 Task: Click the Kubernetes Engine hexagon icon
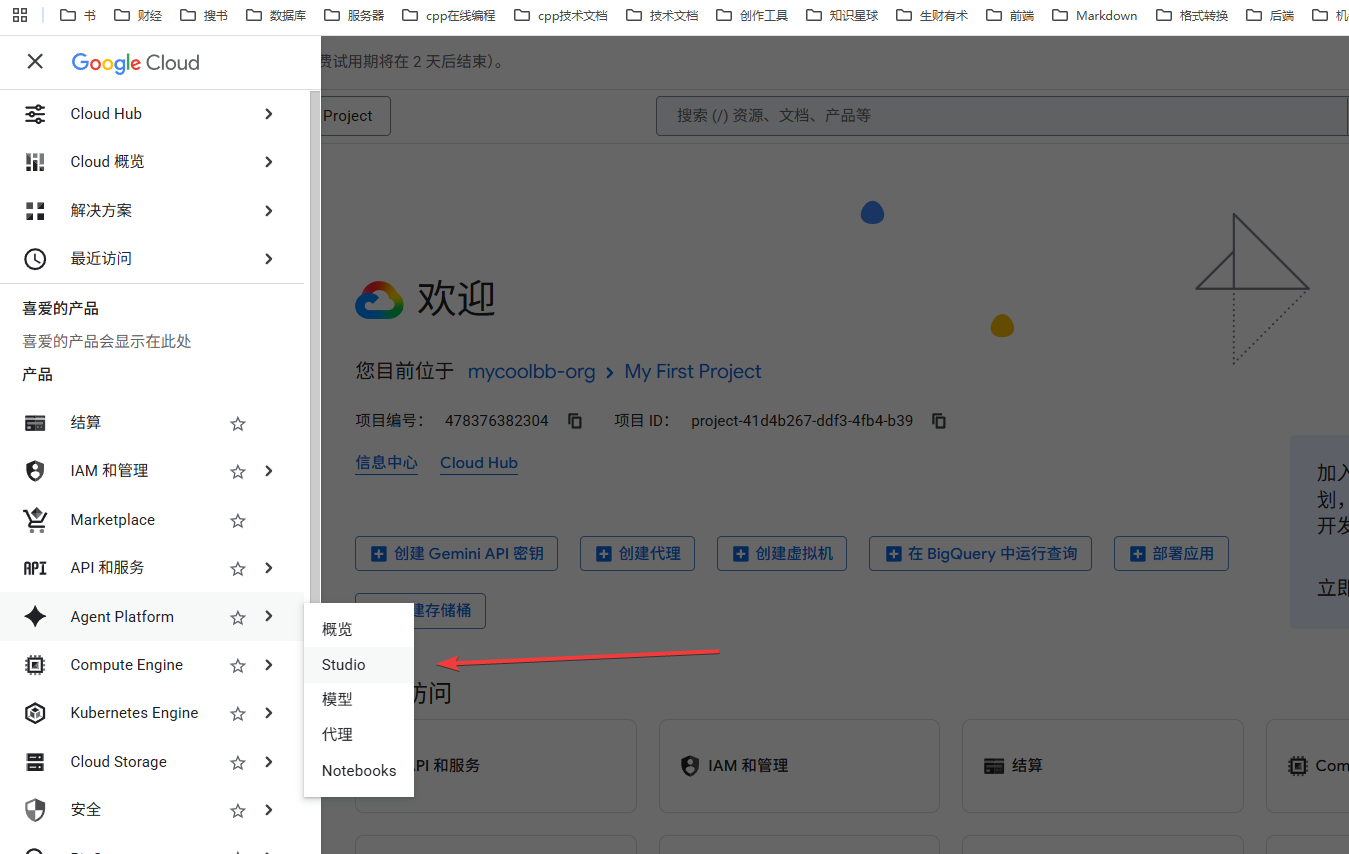click(35, 713)
